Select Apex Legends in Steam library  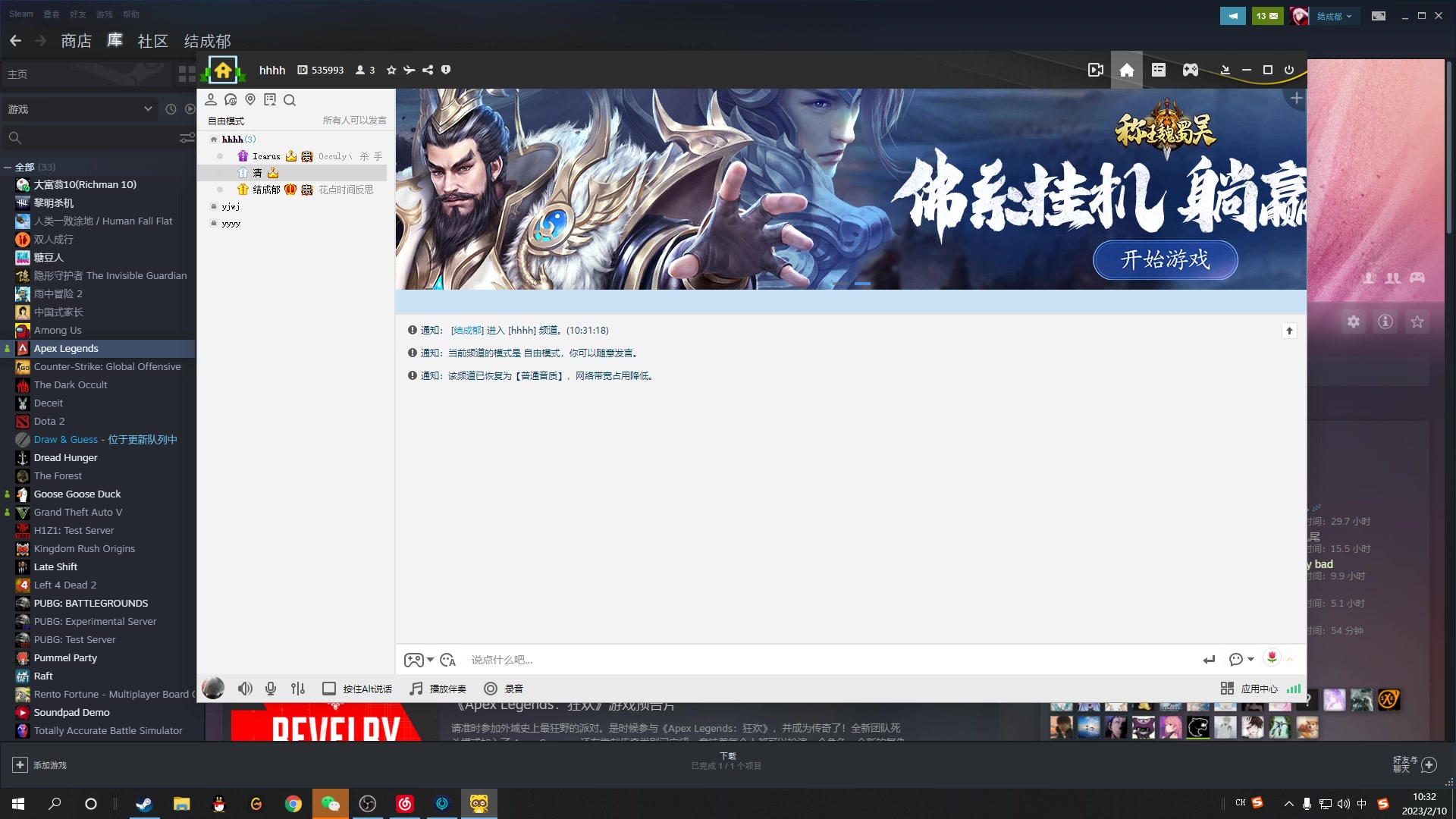click(98, 348)
